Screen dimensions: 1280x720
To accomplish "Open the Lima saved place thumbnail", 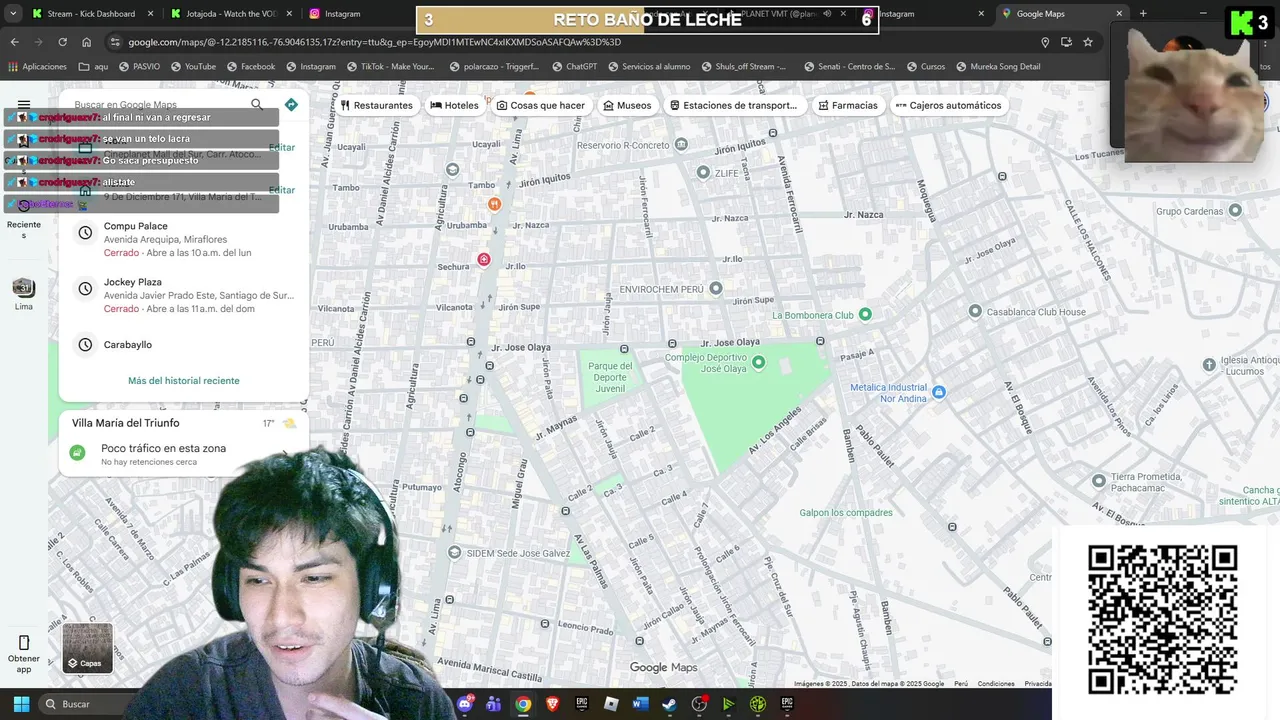I will 24,288.
